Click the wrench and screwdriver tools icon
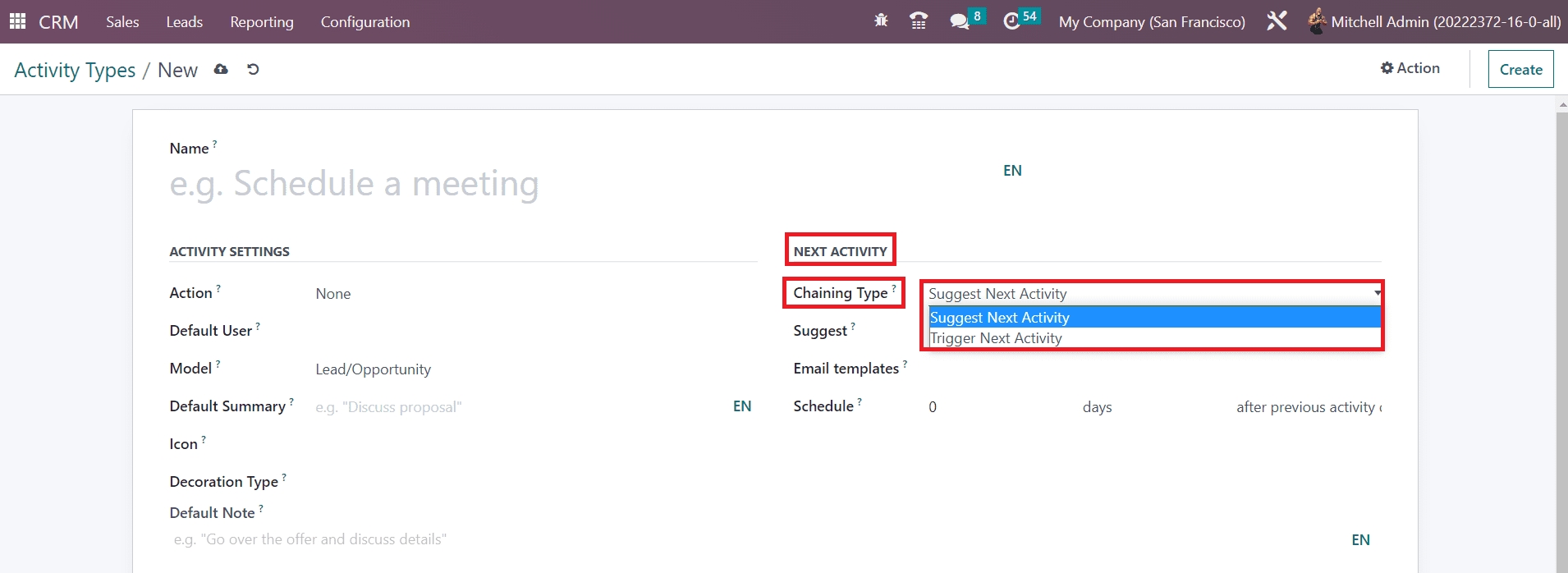 pos(1277,21)
